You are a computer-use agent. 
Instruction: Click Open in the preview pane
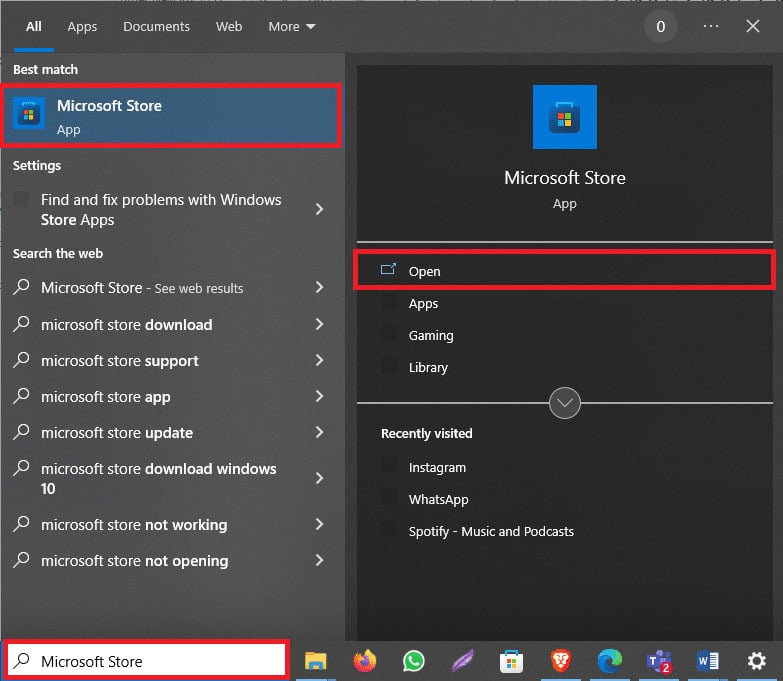(565, 271)
